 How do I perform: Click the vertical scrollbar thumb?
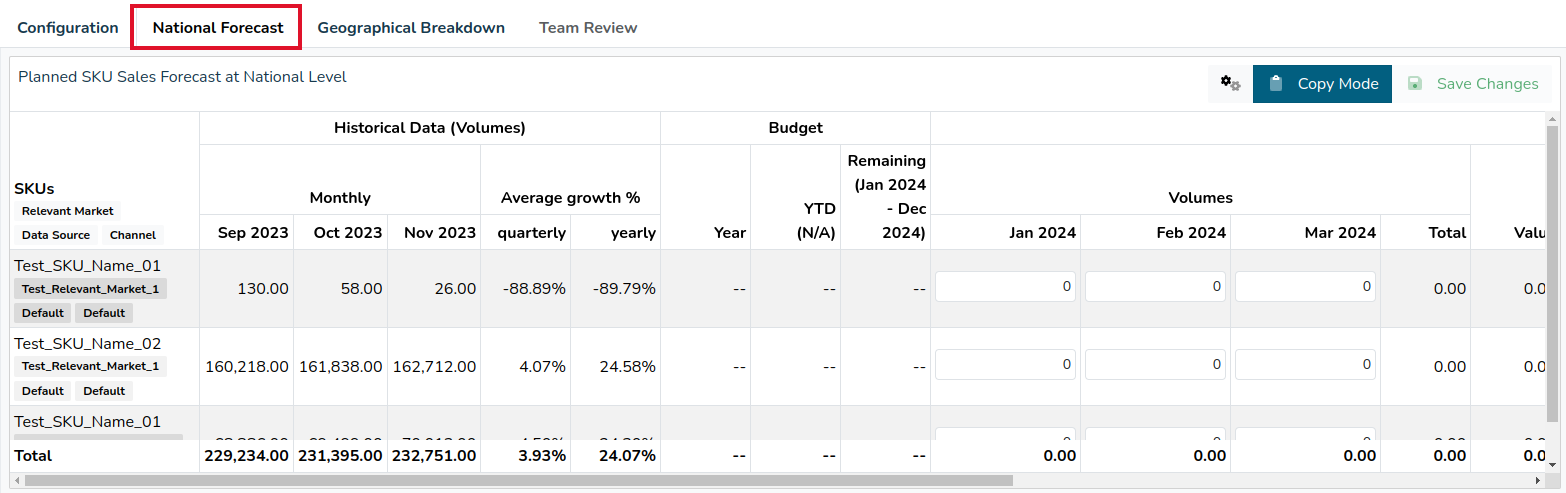point(1552,272)
